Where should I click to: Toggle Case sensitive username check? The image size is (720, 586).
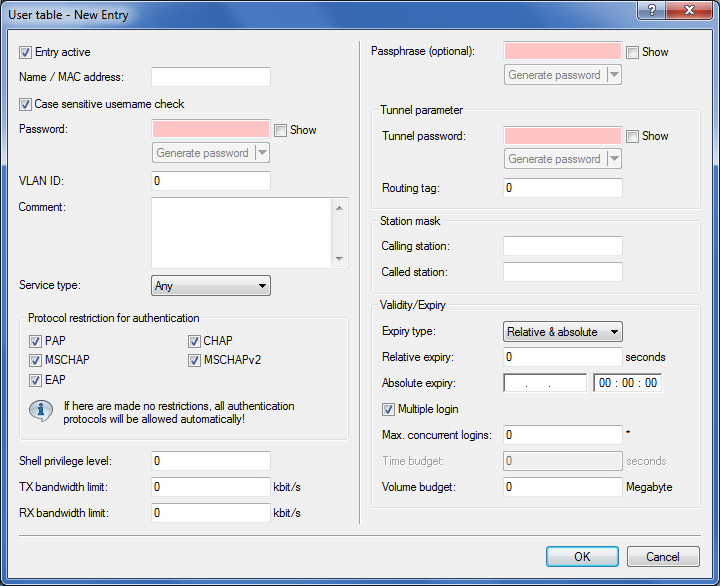coord(26,103)
